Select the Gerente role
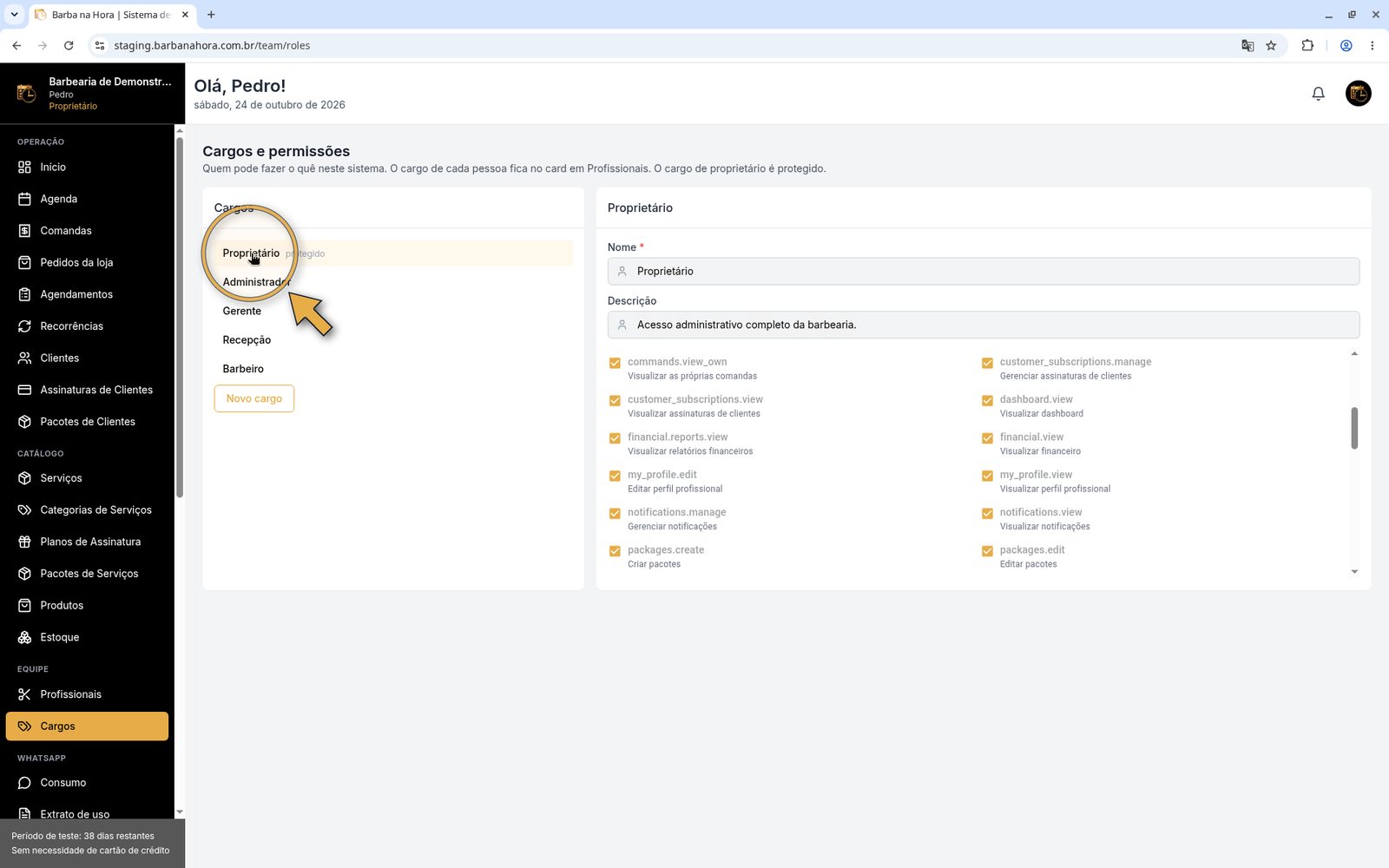 393,311
